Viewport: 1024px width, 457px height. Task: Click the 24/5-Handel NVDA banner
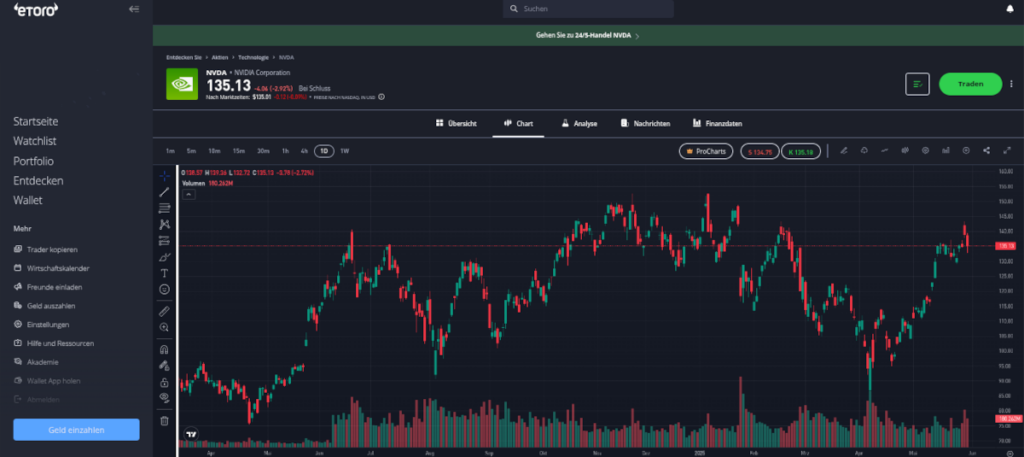pyautogui.click(x=588, y=35)
